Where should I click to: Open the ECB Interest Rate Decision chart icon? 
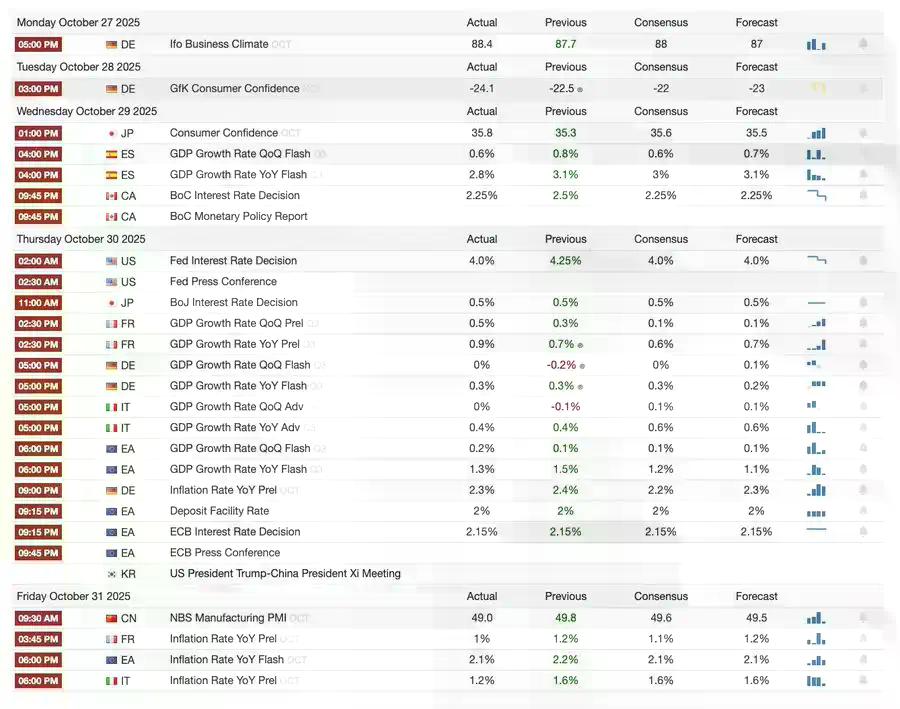click(816, 530)
